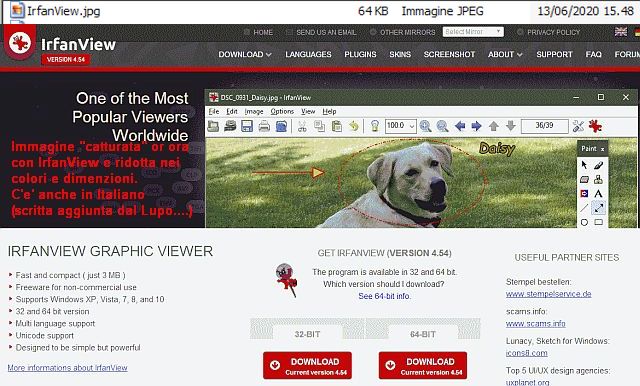
Task: Open the View menu in IrfanView
Action: point(308,111)
